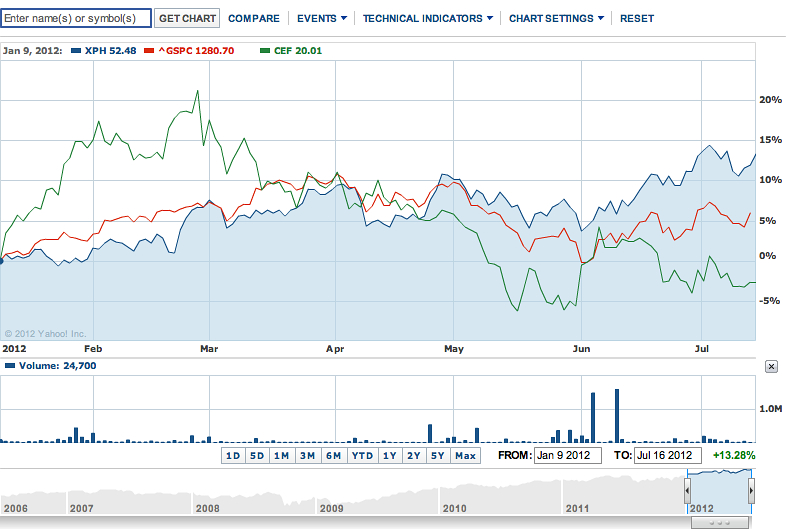Image resolution: width=786 pixels, height=531 pixels.
Task: Select the 5Y time range
Action: coord(438,455)
